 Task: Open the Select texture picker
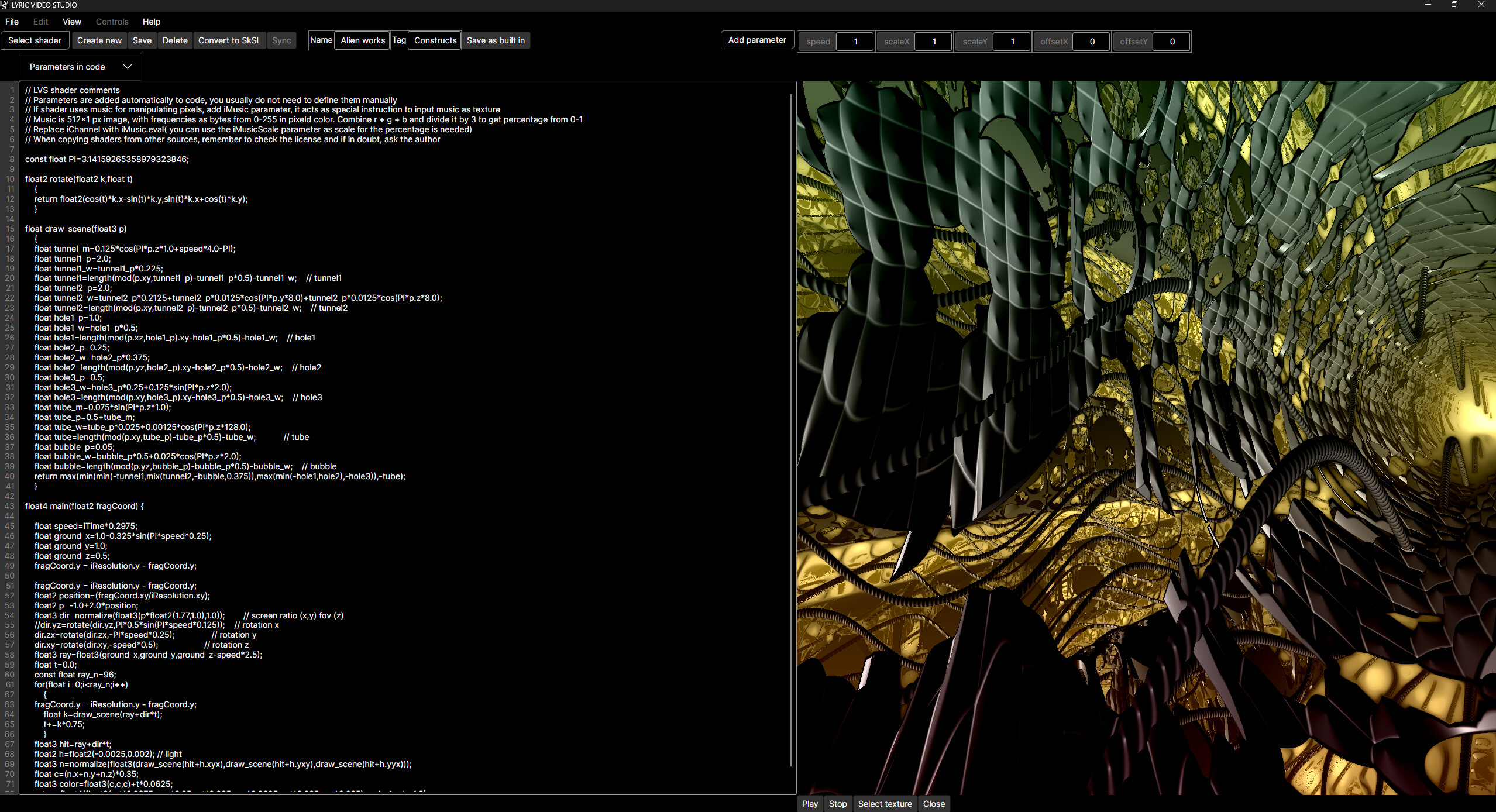click(x=884, y=803)
